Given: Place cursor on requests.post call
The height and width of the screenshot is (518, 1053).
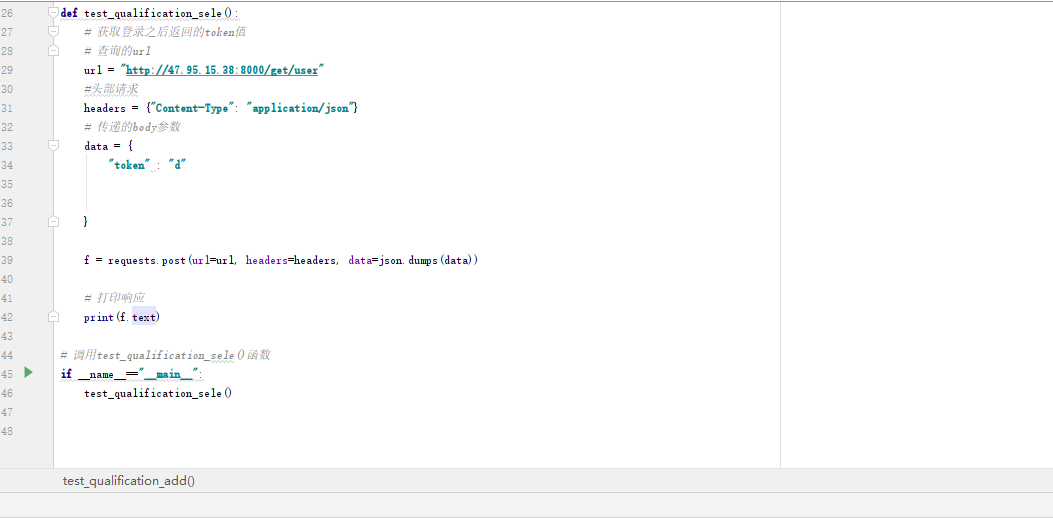Looking at the screenshot, I should 146,260.
